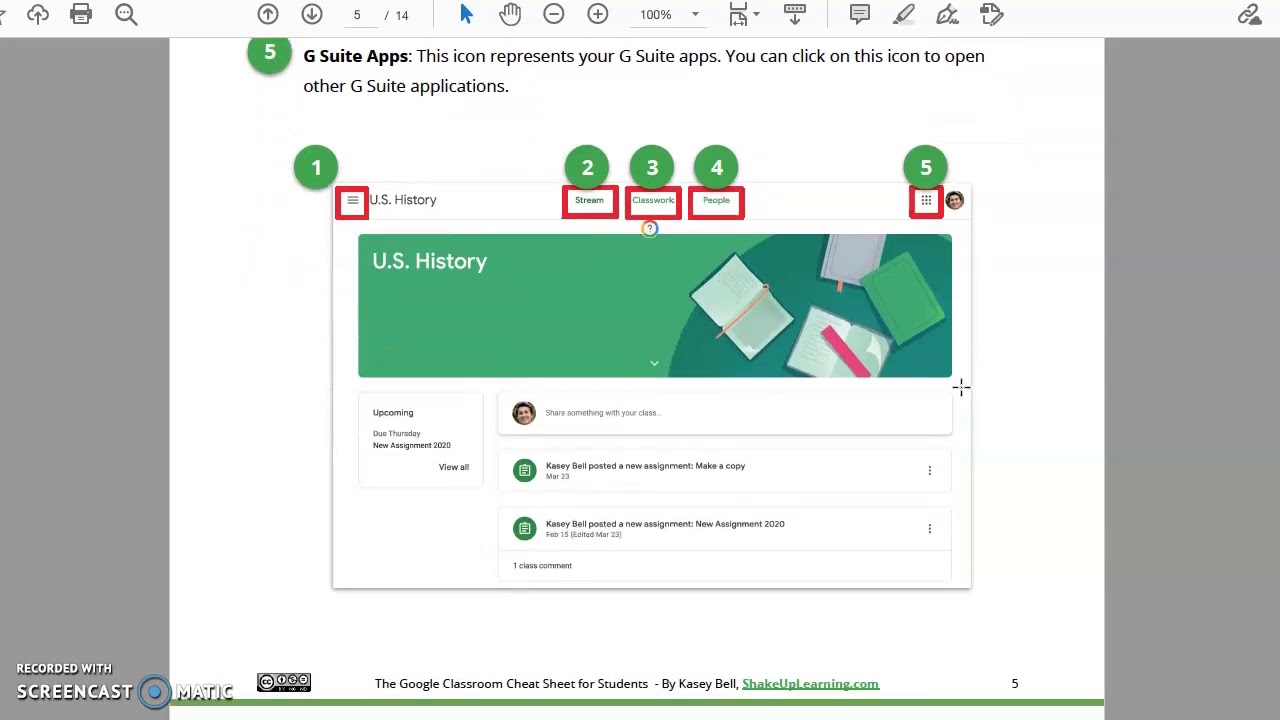Select the Classwork tab
This screenshot has height=720, width=1280.
653,201
